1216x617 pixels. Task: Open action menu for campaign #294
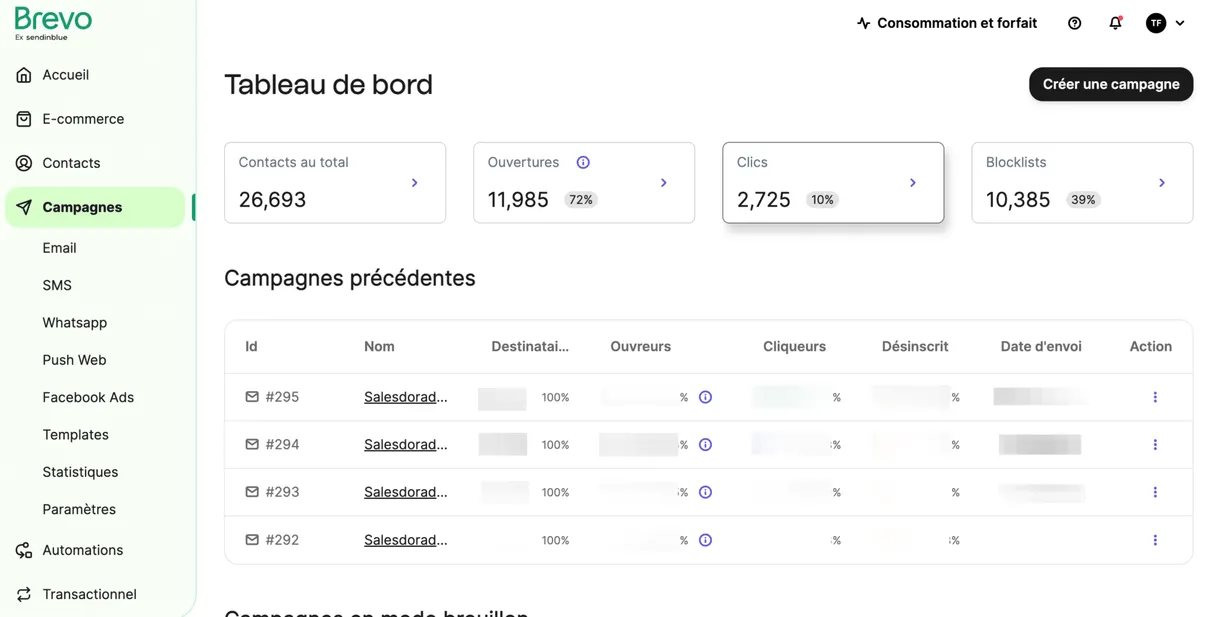1155,444
